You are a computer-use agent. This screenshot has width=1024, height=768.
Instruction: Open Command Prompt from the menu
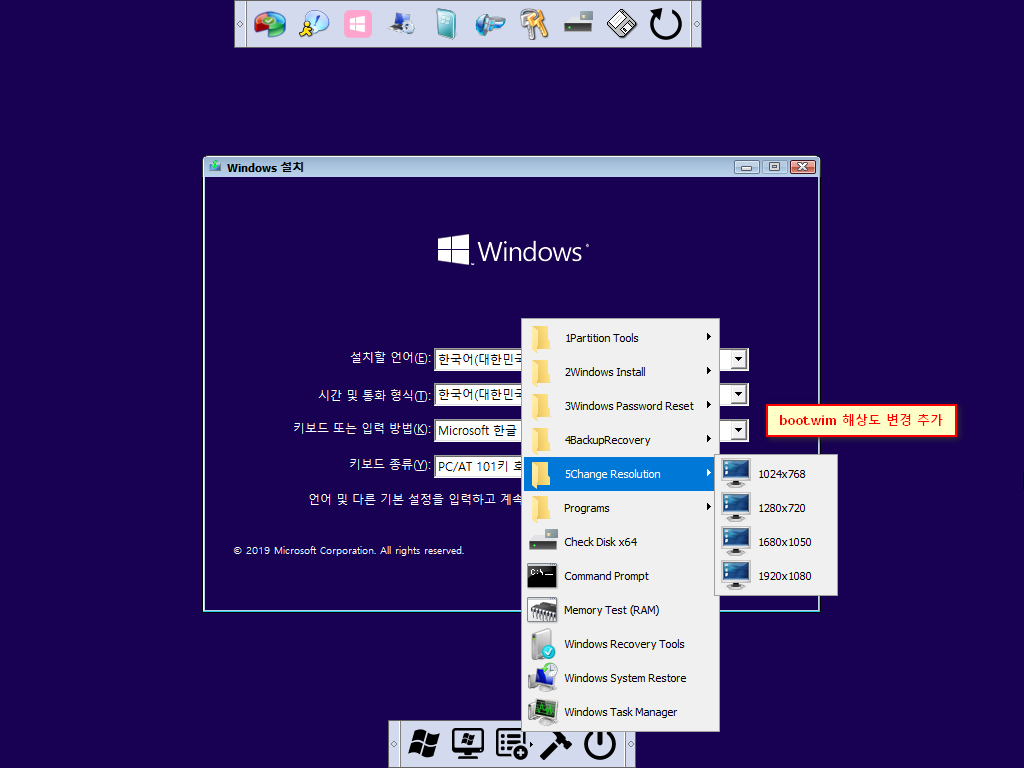[621, 575]
